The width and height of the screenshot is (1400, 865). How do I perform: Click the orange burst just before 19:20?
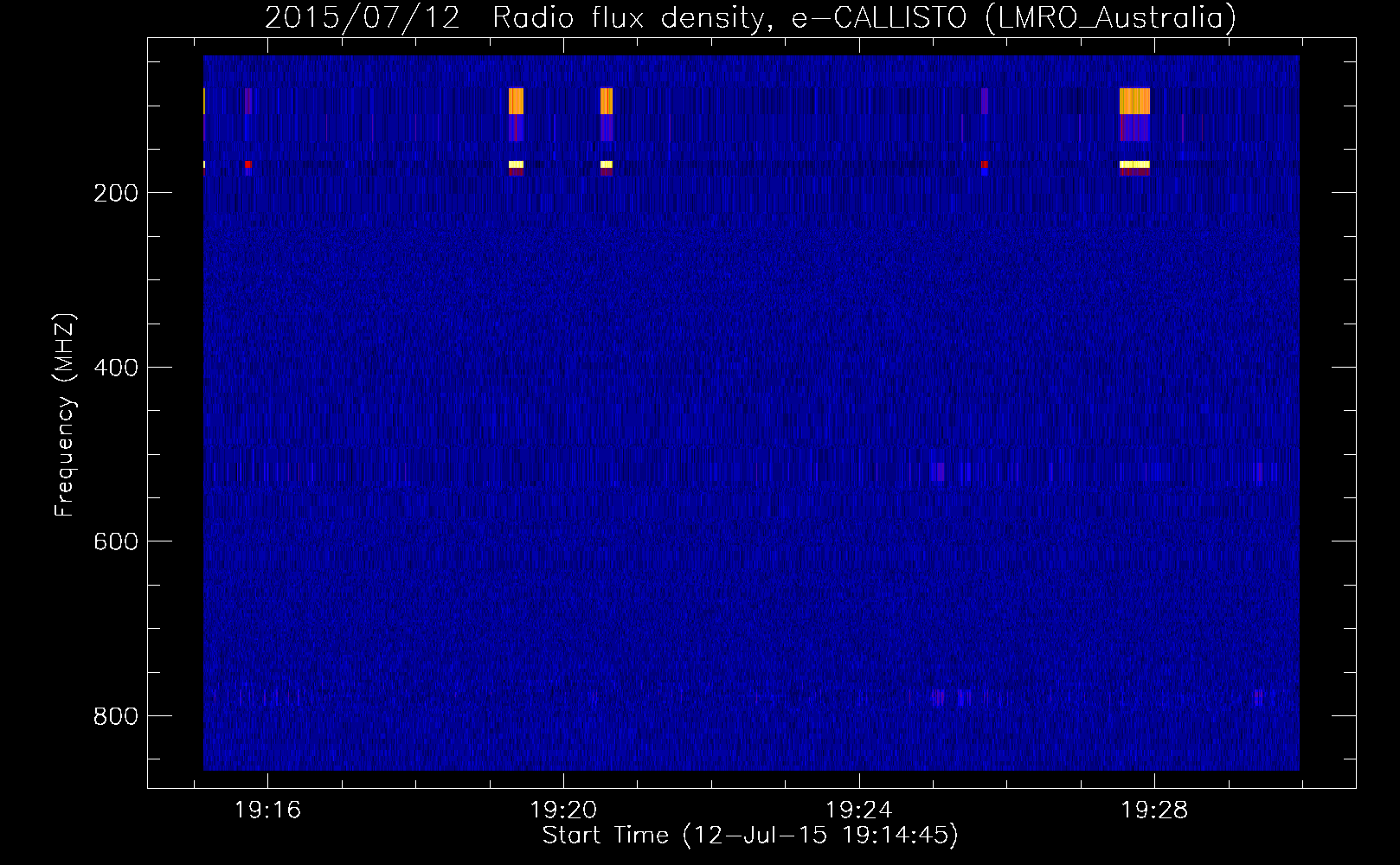click(x=516, y=101)
